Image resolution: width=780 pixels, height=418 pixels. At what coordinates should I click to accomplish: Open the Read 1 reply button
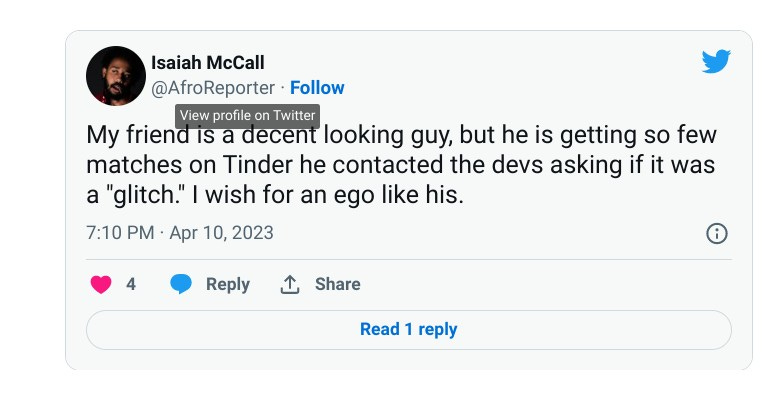click(x=408, y=329)
